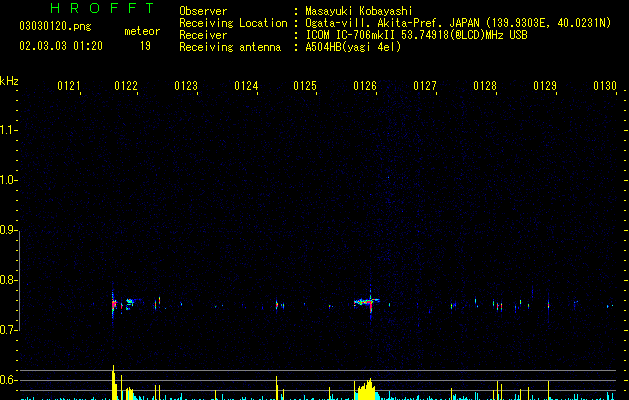The height and width of the screenshot is (400, 629).
Task: Click the 0129 time marker
Action: (x=545, y=86)
